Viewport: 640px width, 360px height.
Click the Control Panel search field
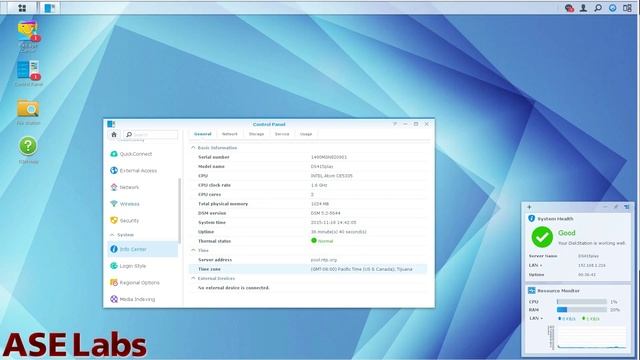tap(151, 134)
